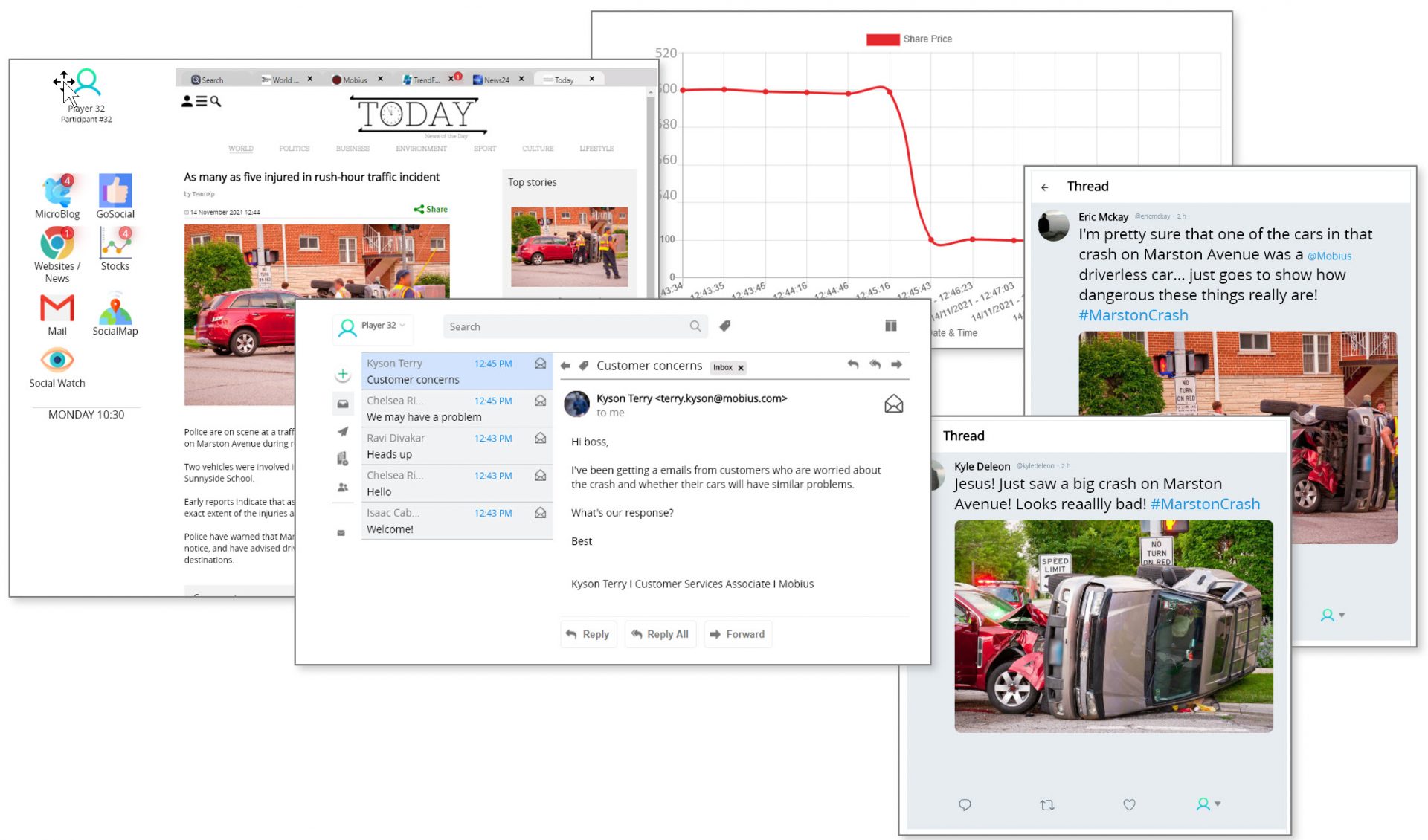Screen dimensions: 1428x840
Task: Select the BUSINESS section in Today menu
Action: [x=353, y=149]
